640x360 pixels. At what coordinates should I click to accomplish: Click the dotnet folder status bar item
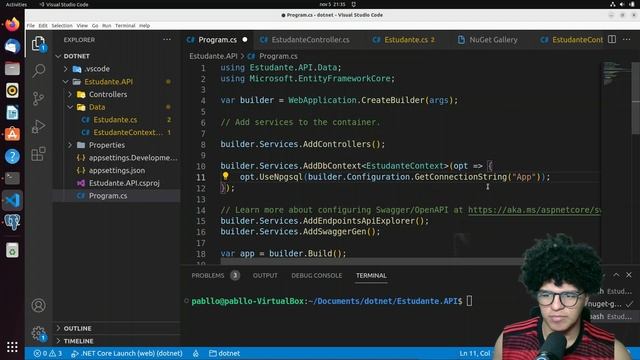224,353
